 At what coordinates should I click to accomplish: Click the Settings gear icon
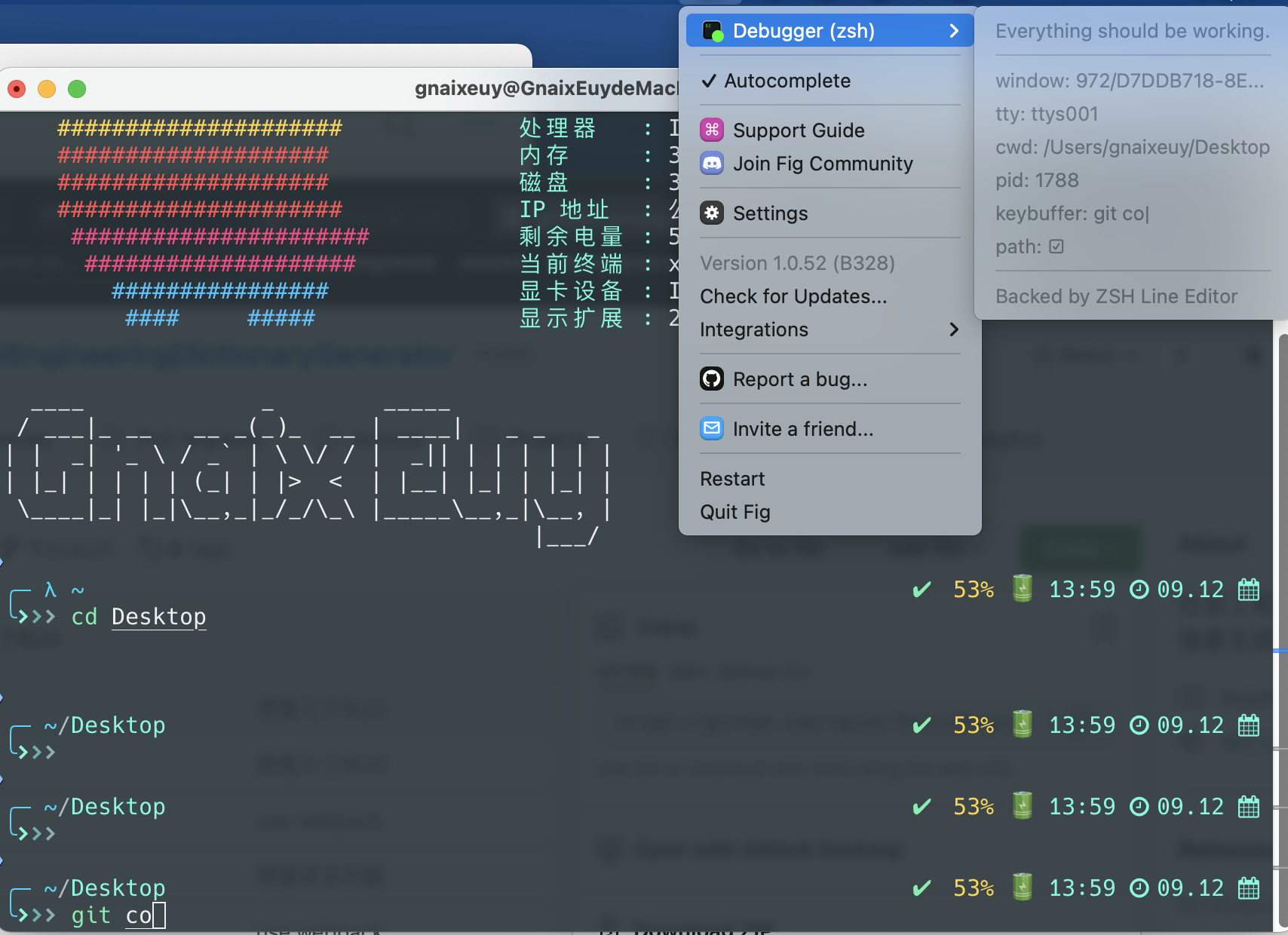pyautogui.click(x=712, y=213)
